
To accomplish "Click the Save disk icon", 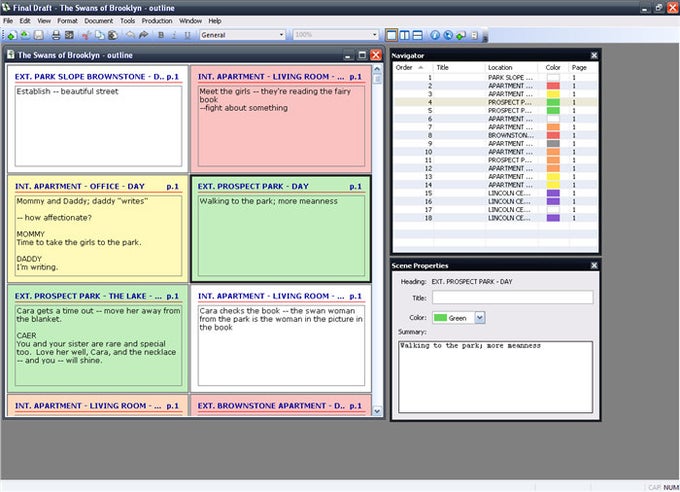I will coord(39,35).
